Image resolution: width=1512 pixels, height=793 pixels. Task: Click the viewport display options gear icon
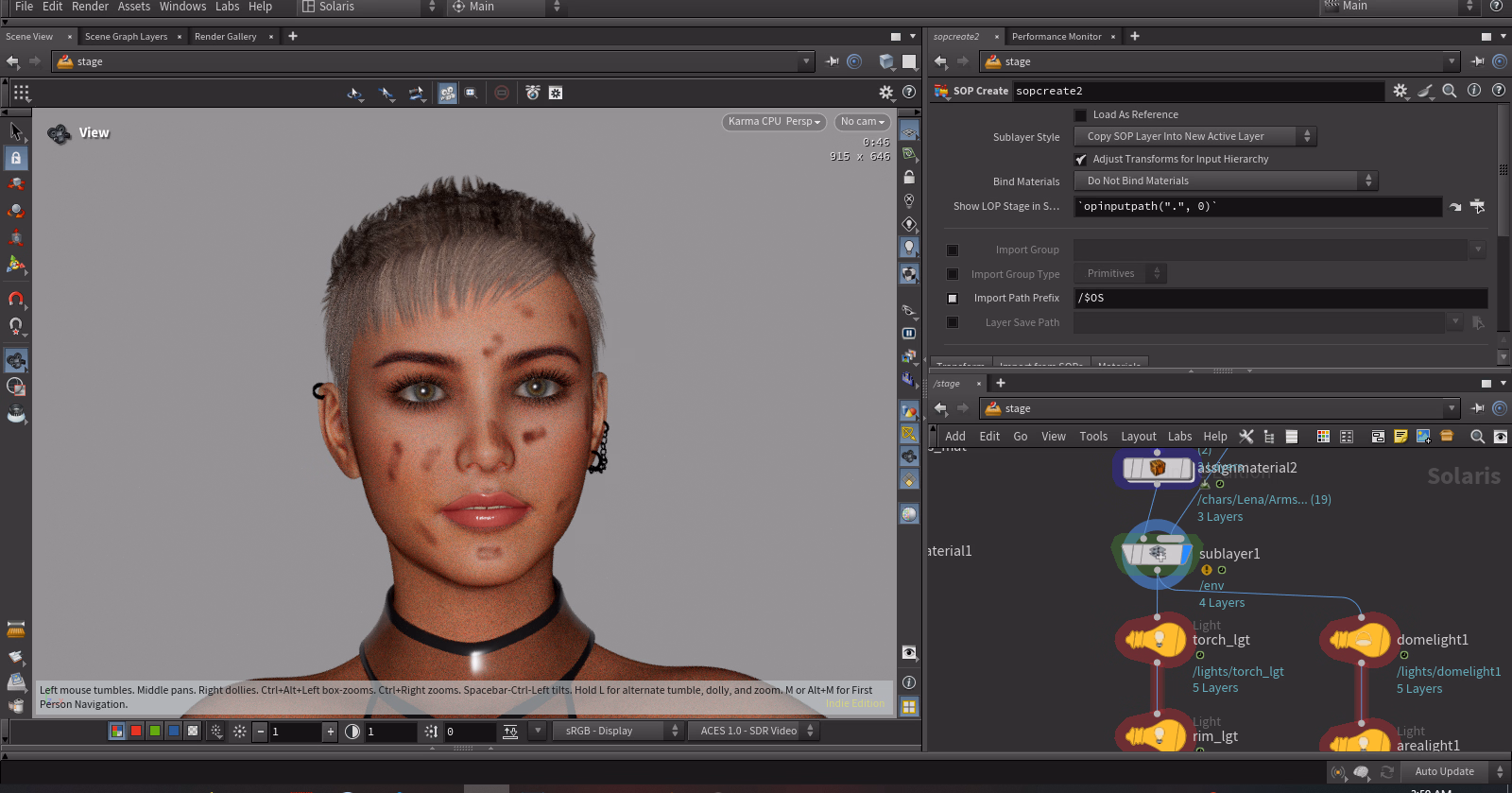point(885,93)
